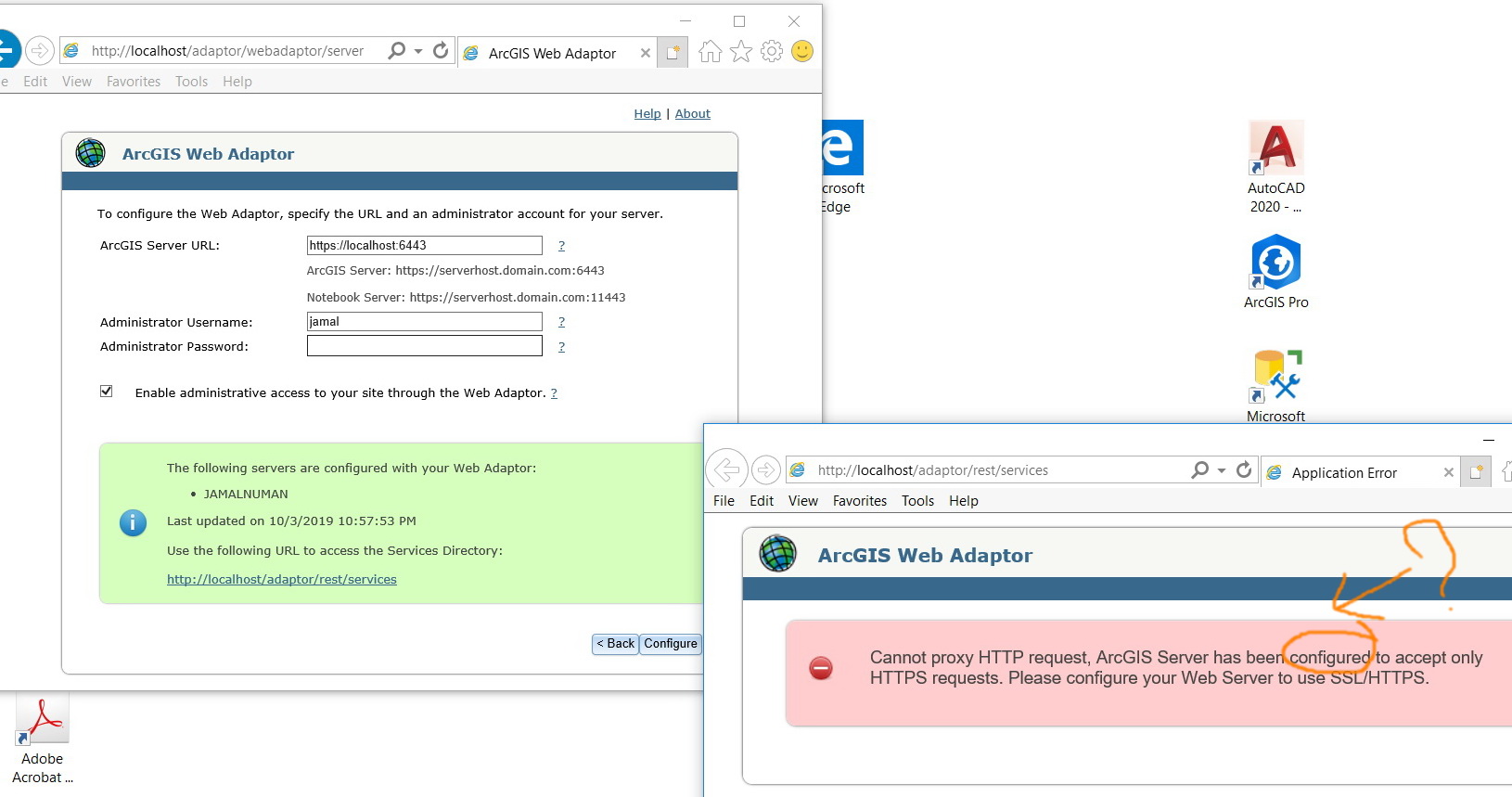Open the Edit menu in the Application Error window
1512x797 pixels.
(x=762, y=501)
